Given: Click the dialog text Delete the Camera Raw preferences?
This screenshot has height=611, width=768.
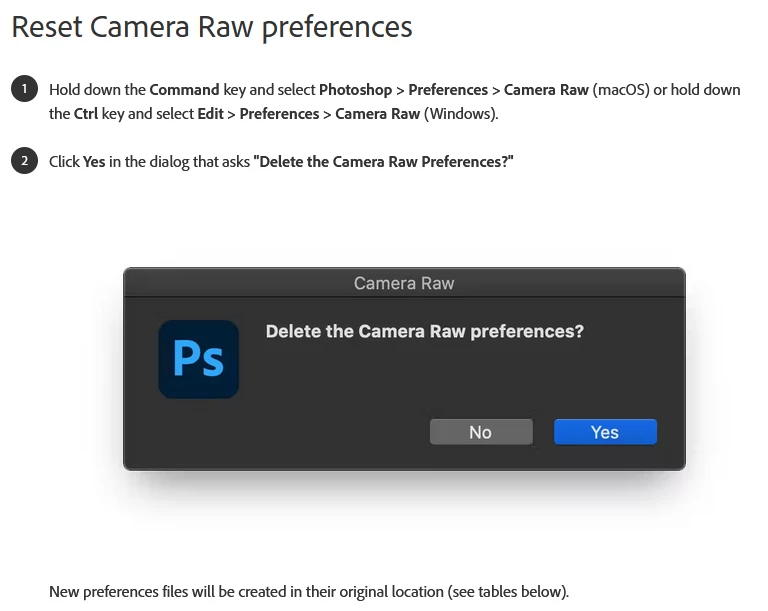Looking at the screenshot, I should [425, 331].
